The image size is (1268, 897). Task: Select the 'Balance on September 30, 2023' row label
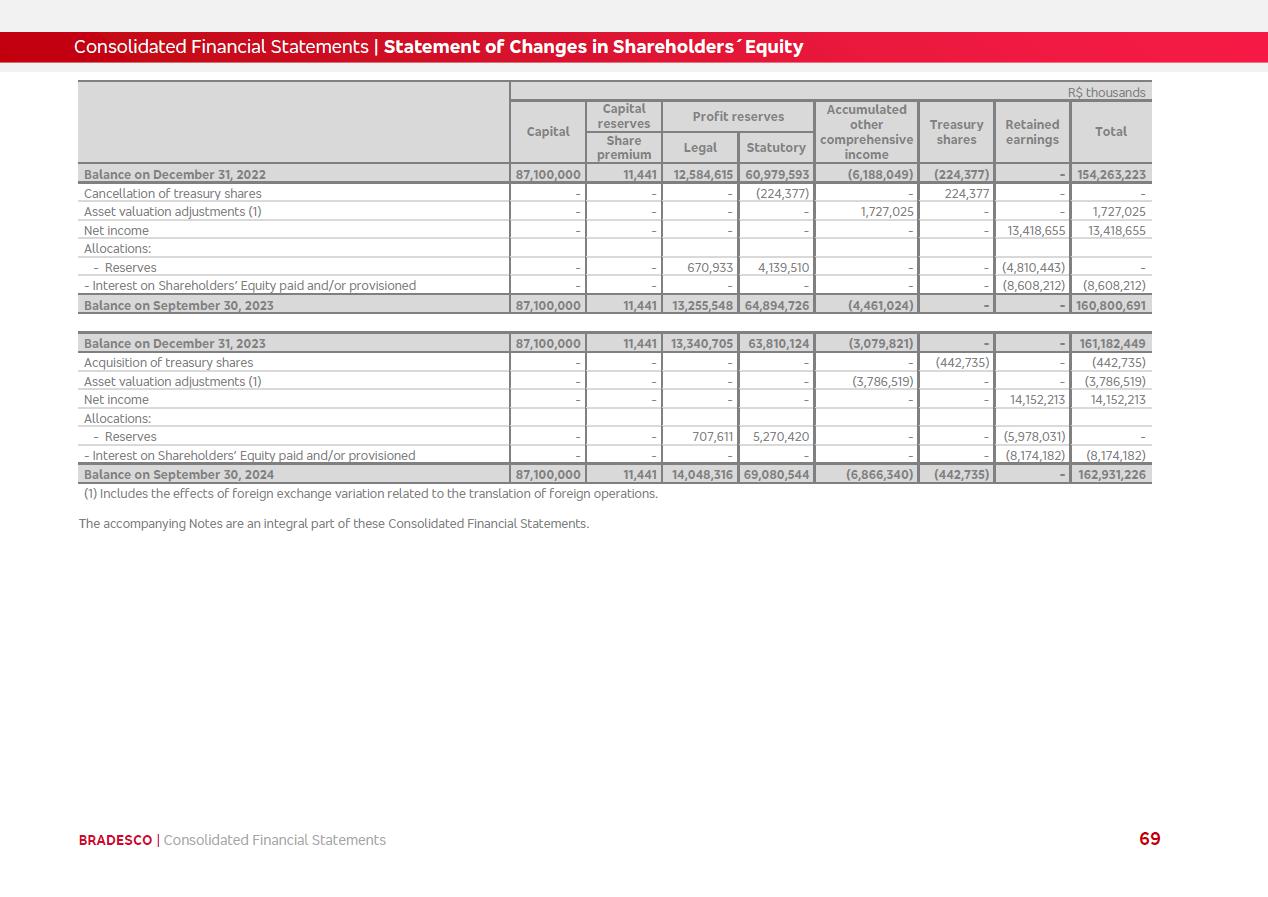pyautogui.click(x=179, y=305)
